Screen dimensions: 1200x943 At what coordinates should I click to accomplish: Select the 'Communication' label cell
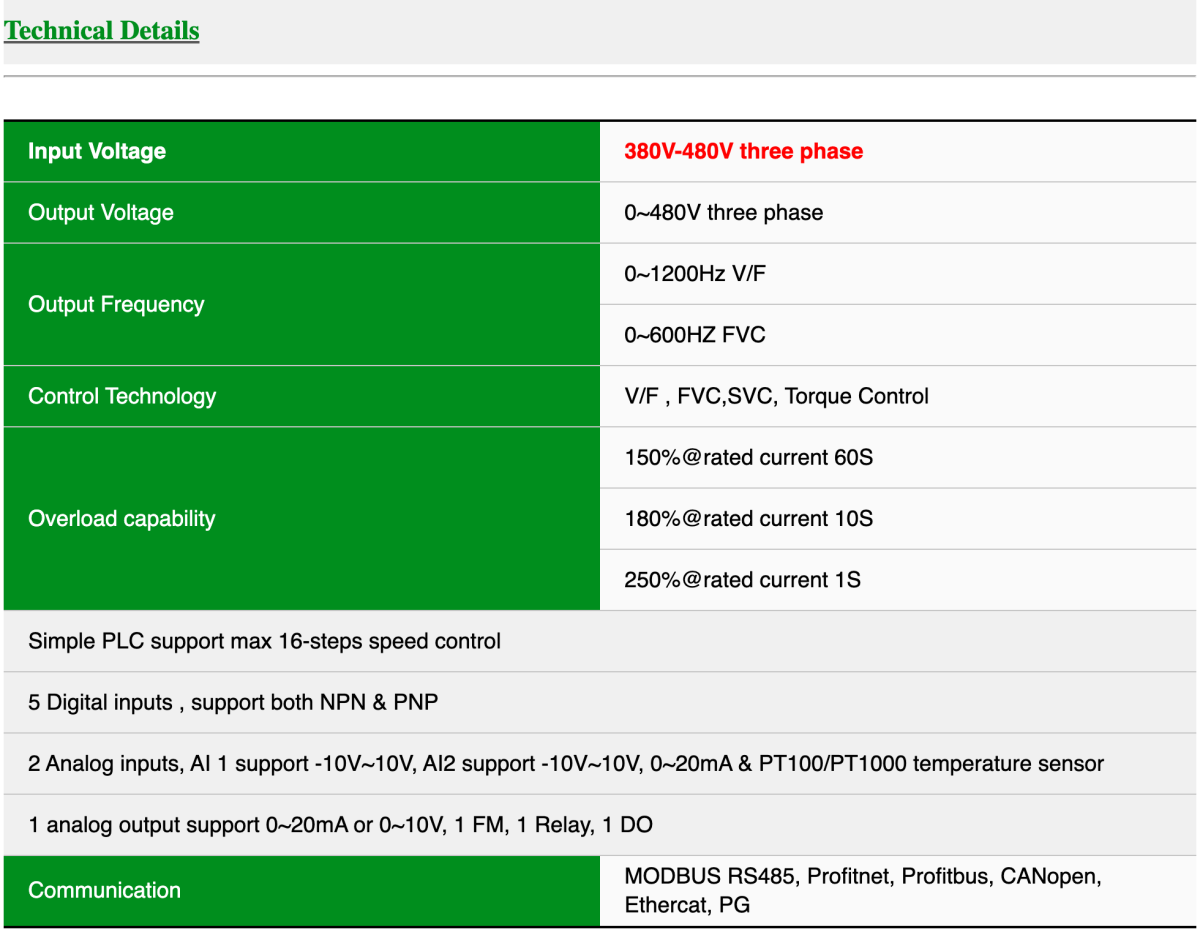pos(302,891)
